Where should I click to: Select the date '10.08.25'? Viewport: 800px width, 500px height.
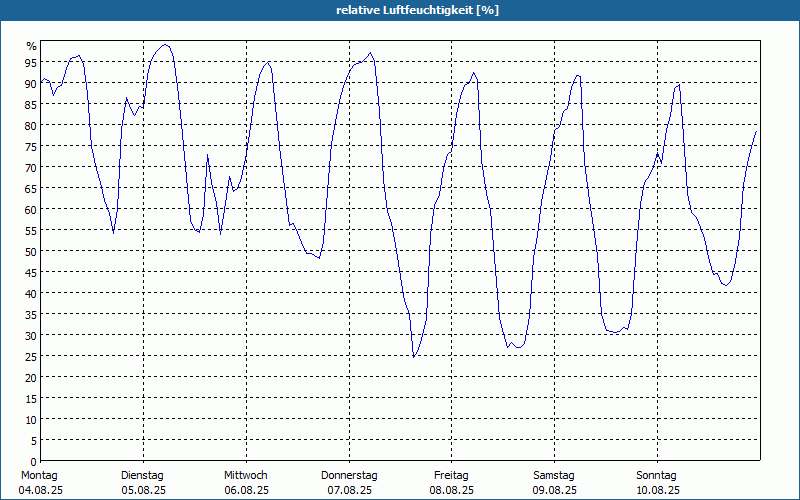pos(658,490)
